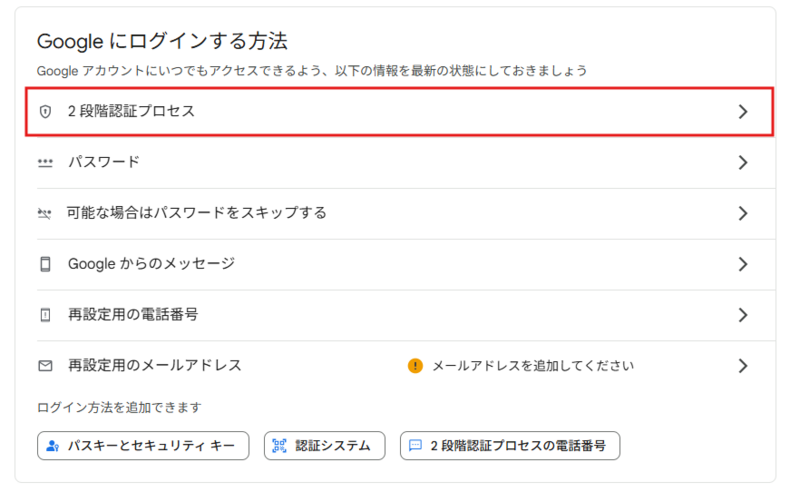Open the chevron for 可能な場合はパスワードをスキップする
This screenshot has height=492, width=800.
point(743,213)
